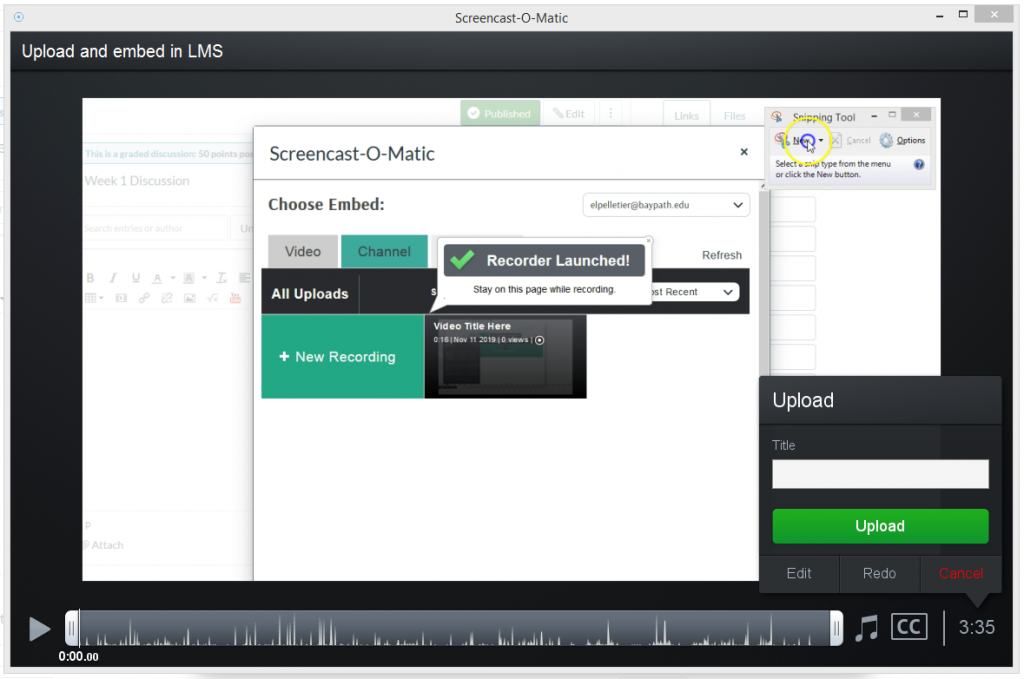Apply italic formatting in the text editor
Viewport: 1024px width, 679px height.
(113, 277)
